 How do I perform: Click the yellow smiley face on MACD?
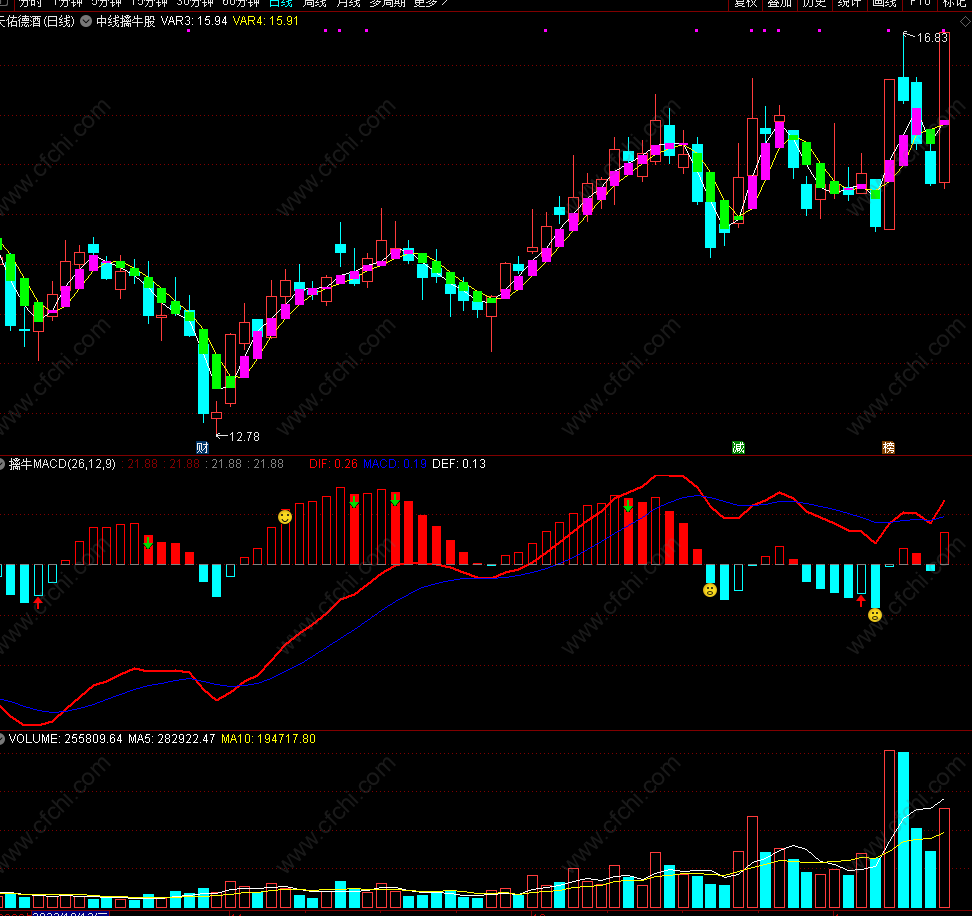[x=285, y=517]
